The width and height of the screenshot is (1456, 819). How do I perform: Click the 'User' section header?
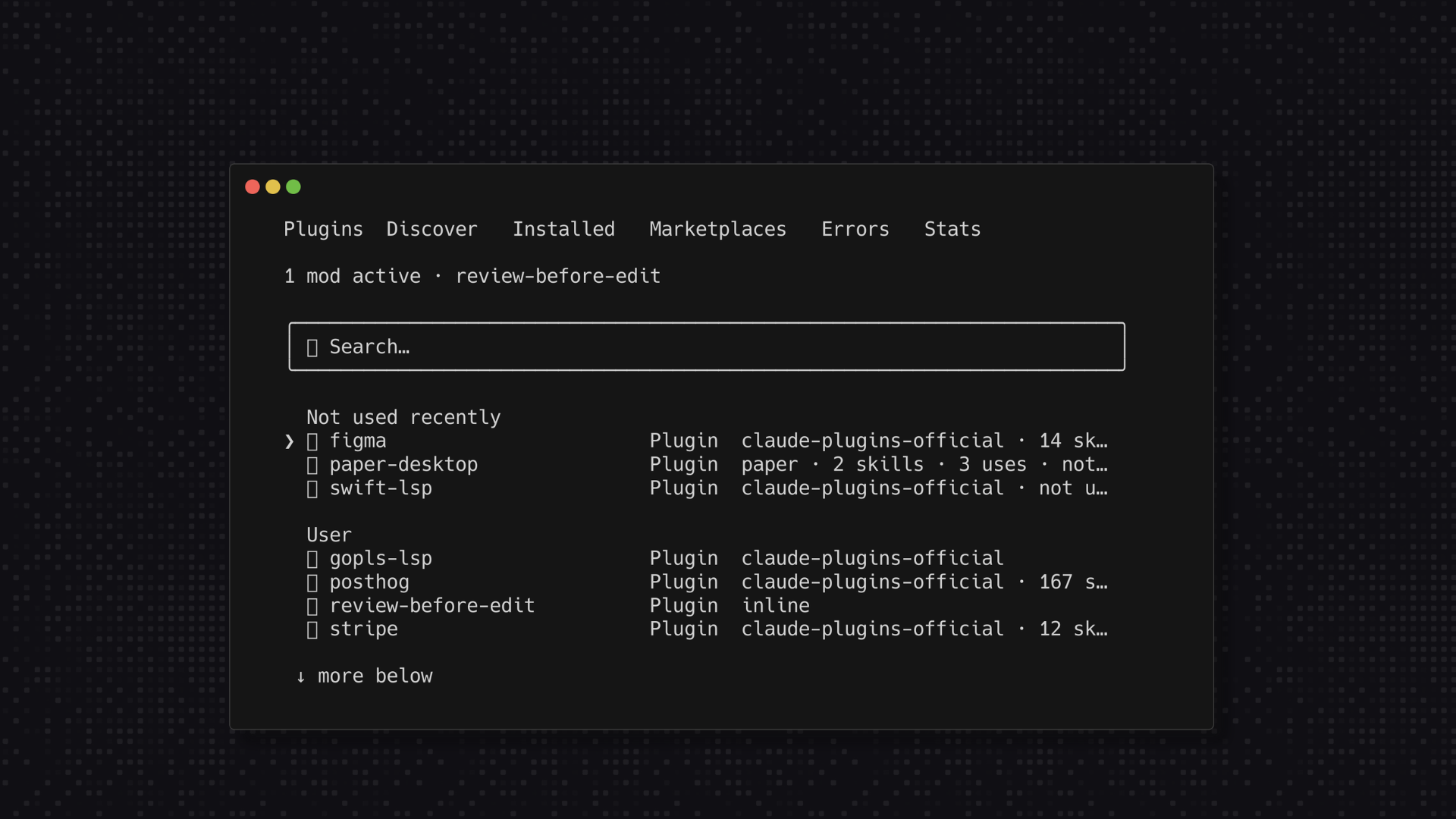[329, 535]
